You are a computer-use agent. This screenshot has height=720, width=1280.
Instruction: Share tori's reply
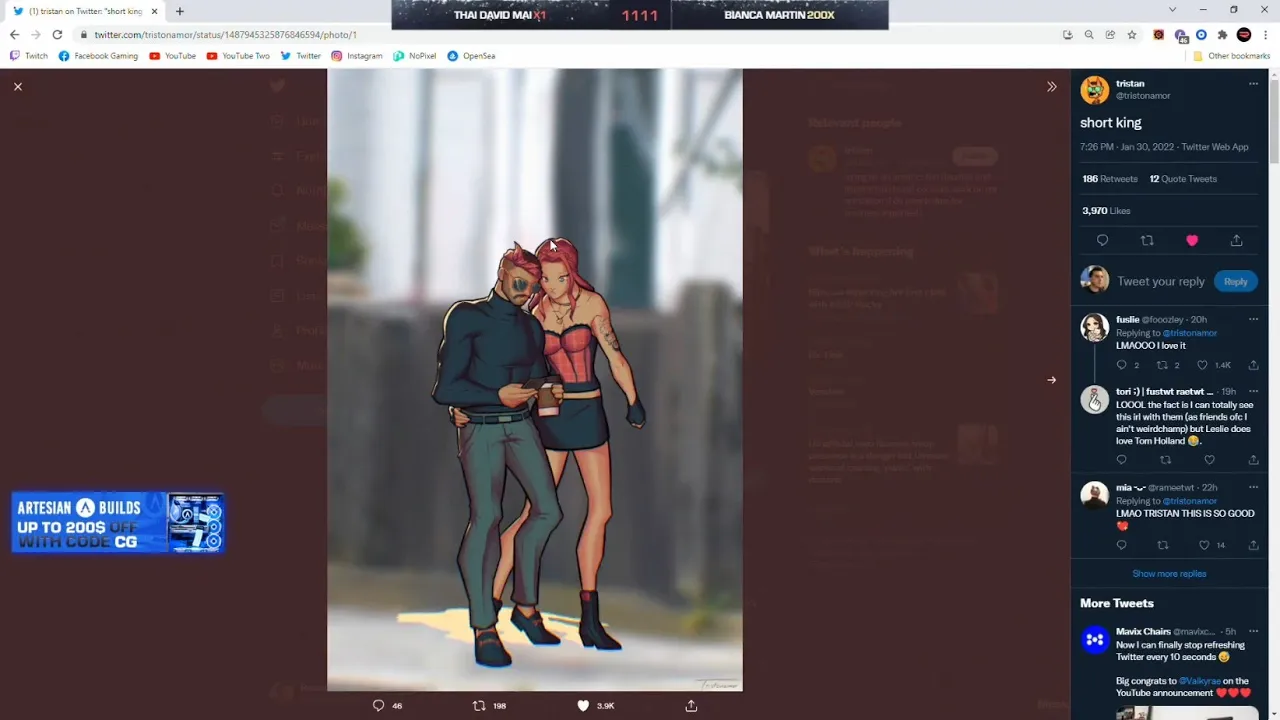point(1253,460)
